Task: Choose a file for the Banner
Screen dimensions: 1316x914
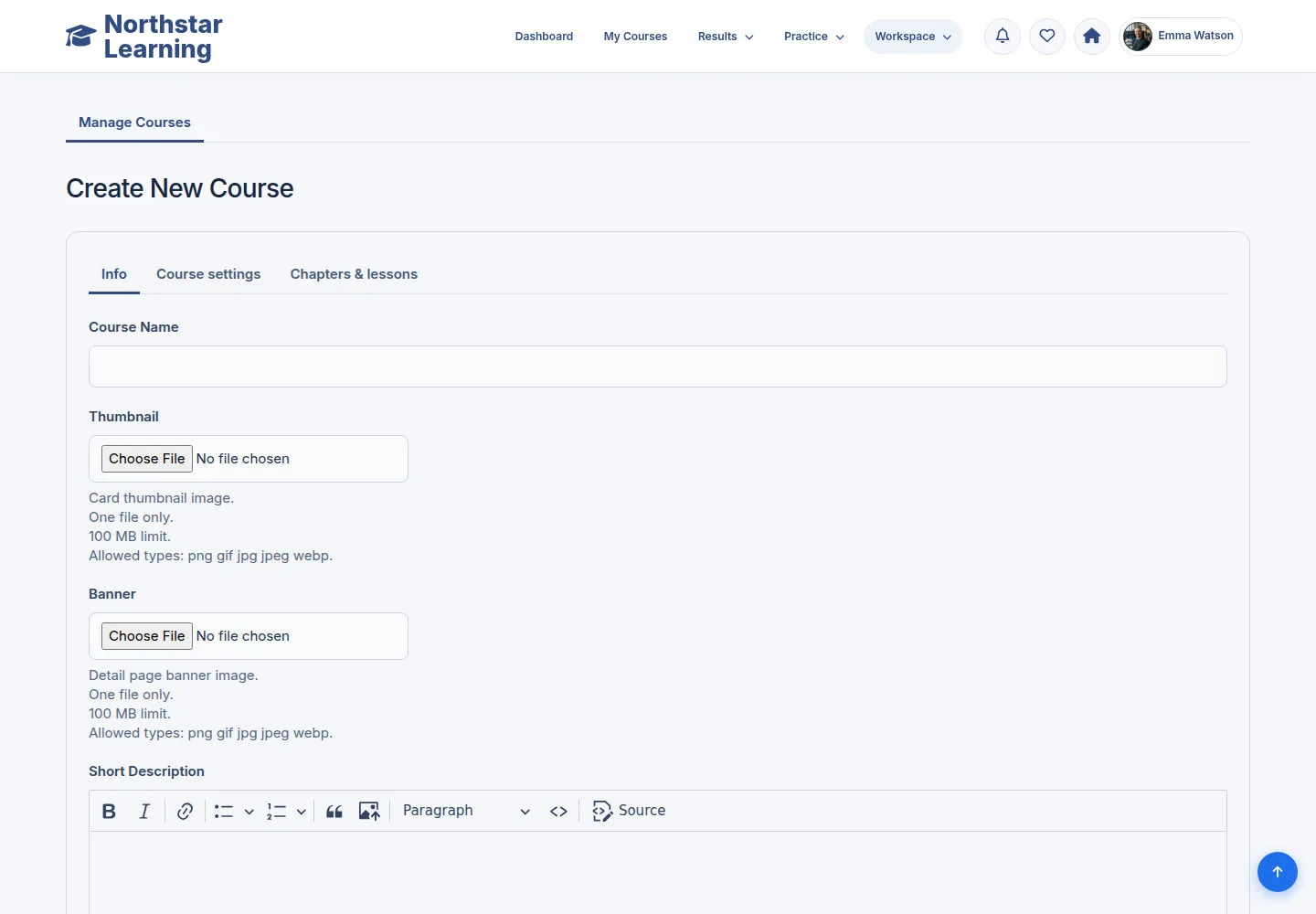Action: pos(146,636)
